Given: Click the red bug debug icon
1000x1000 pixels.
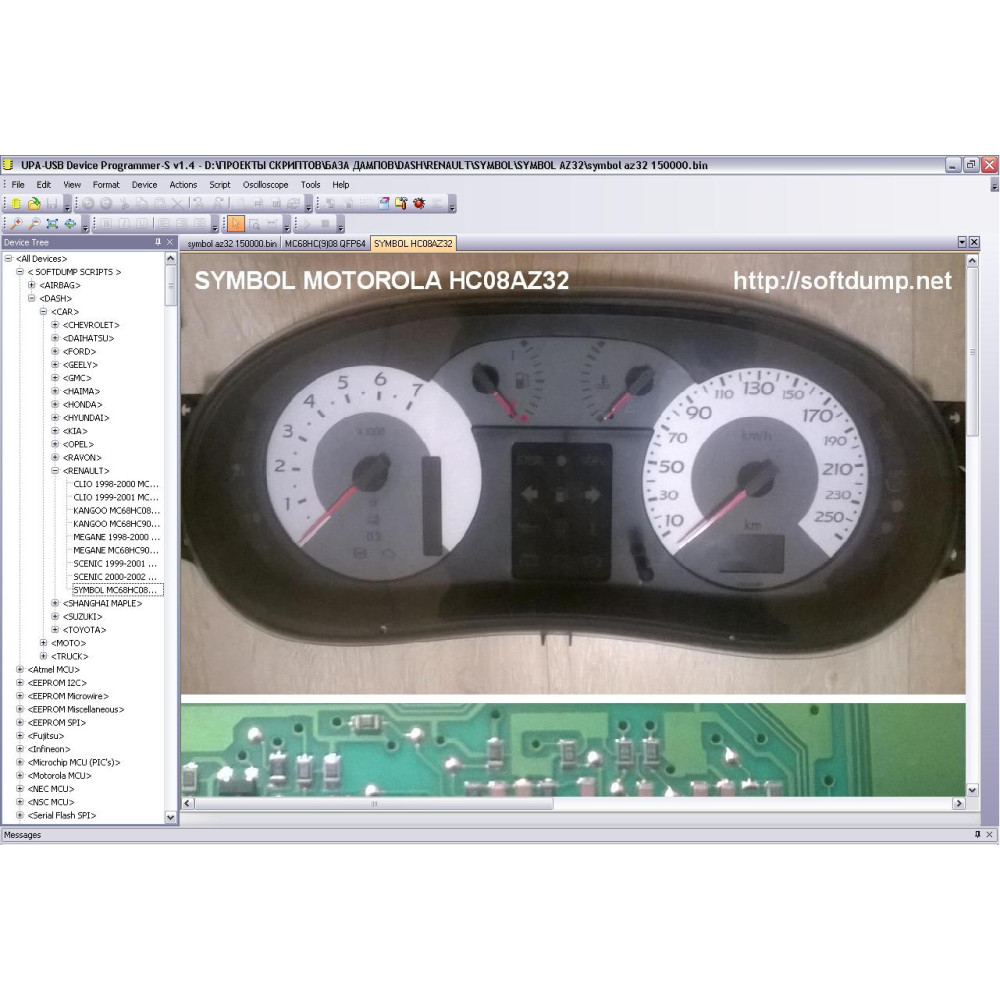Looking at the screenshot, I should [x=419, y=203].
